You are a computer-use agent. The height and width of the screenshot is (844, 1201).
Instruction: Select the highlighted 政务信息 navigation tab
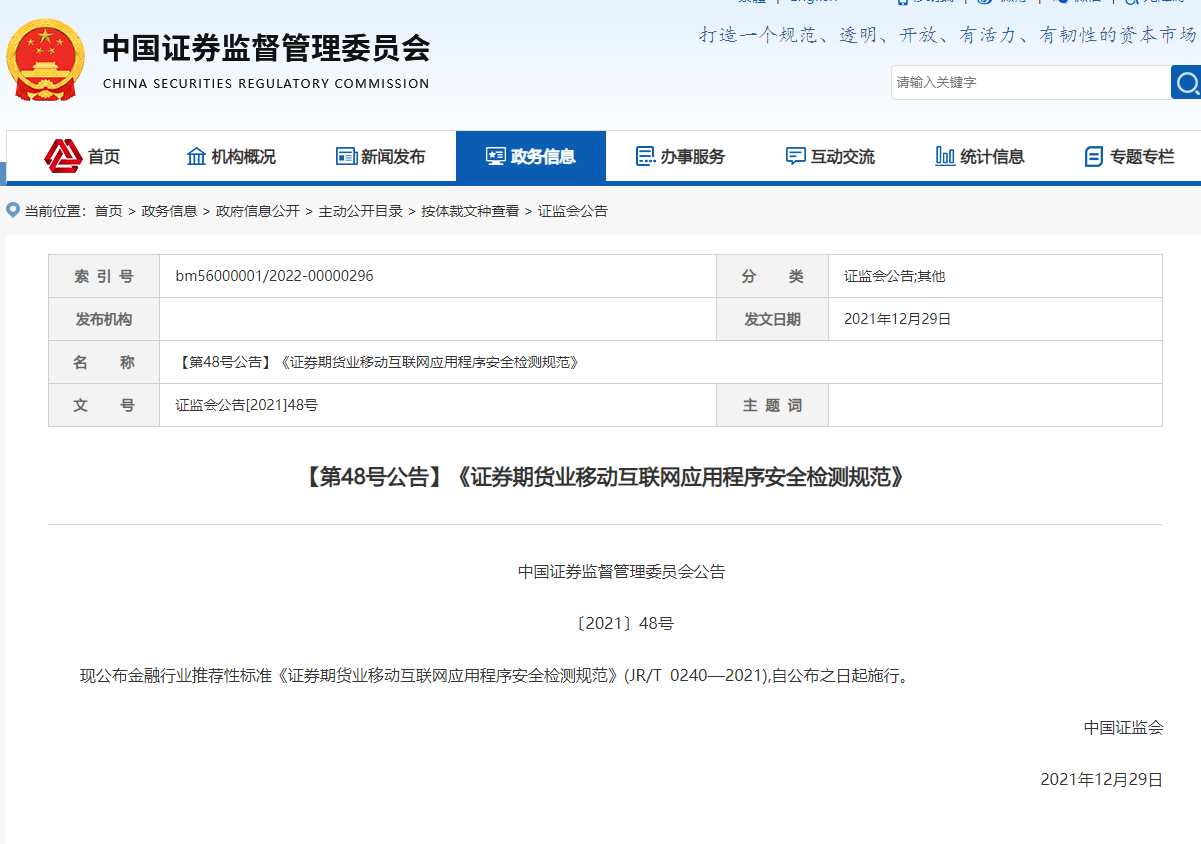531,156
